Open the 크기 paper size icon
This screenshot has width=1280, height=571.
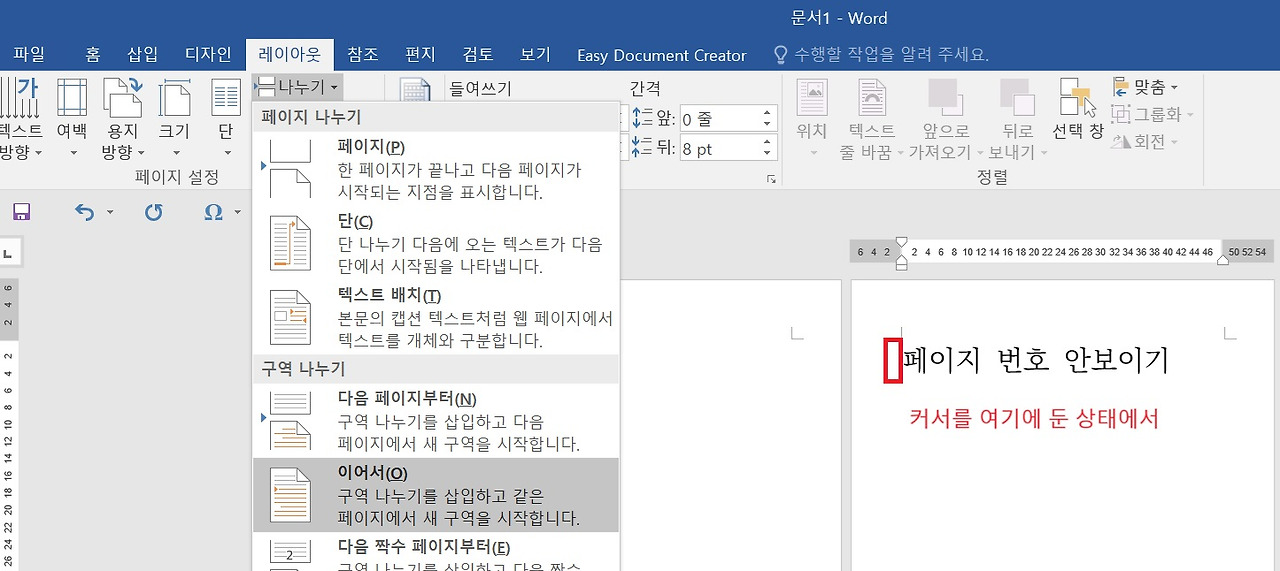click(x=174, y=98)
